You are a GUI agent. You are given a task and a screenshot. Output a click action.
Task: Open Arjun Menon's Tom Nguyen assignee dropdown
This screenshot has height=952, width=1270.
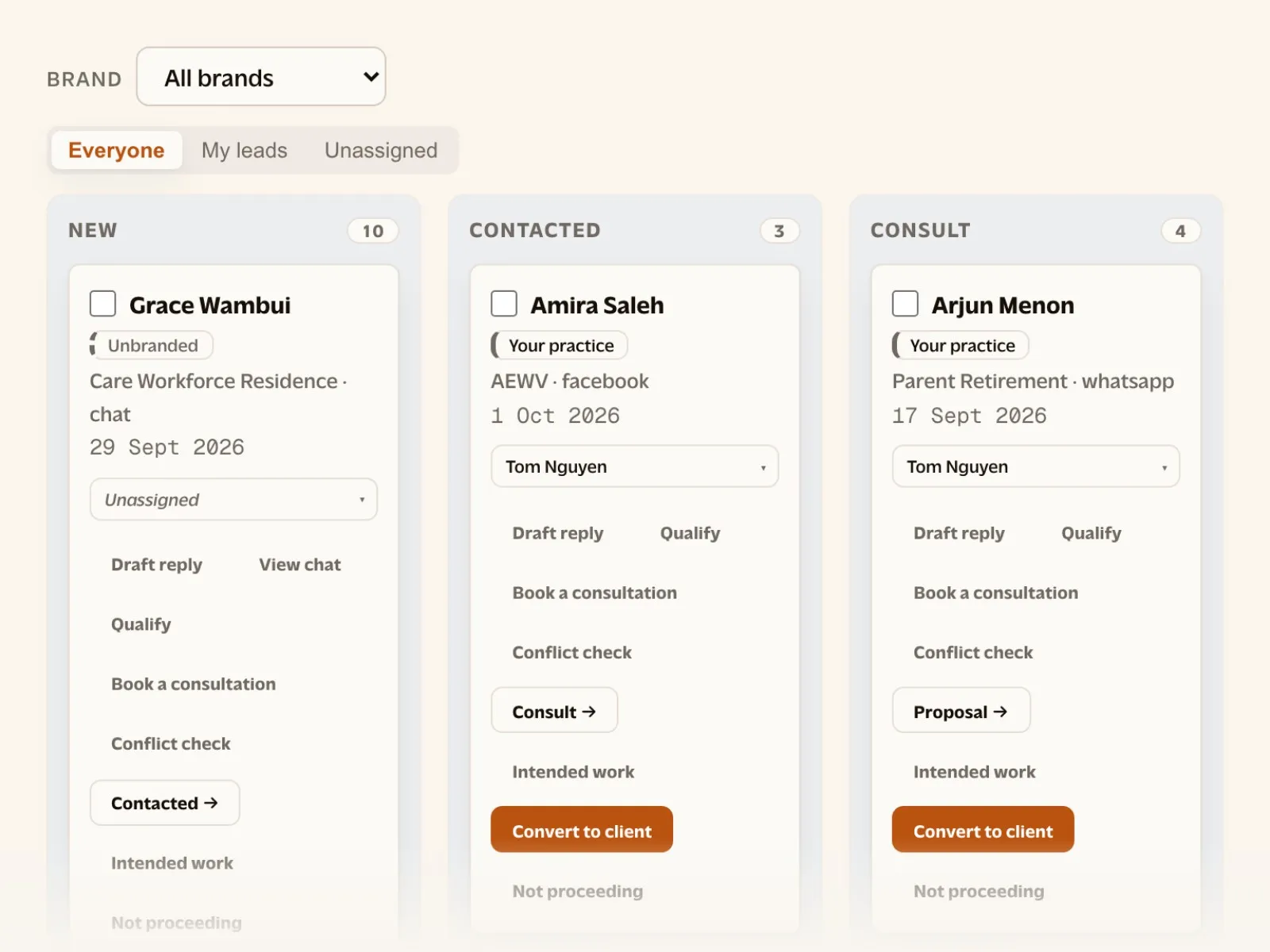click(x=1036, y=466)
